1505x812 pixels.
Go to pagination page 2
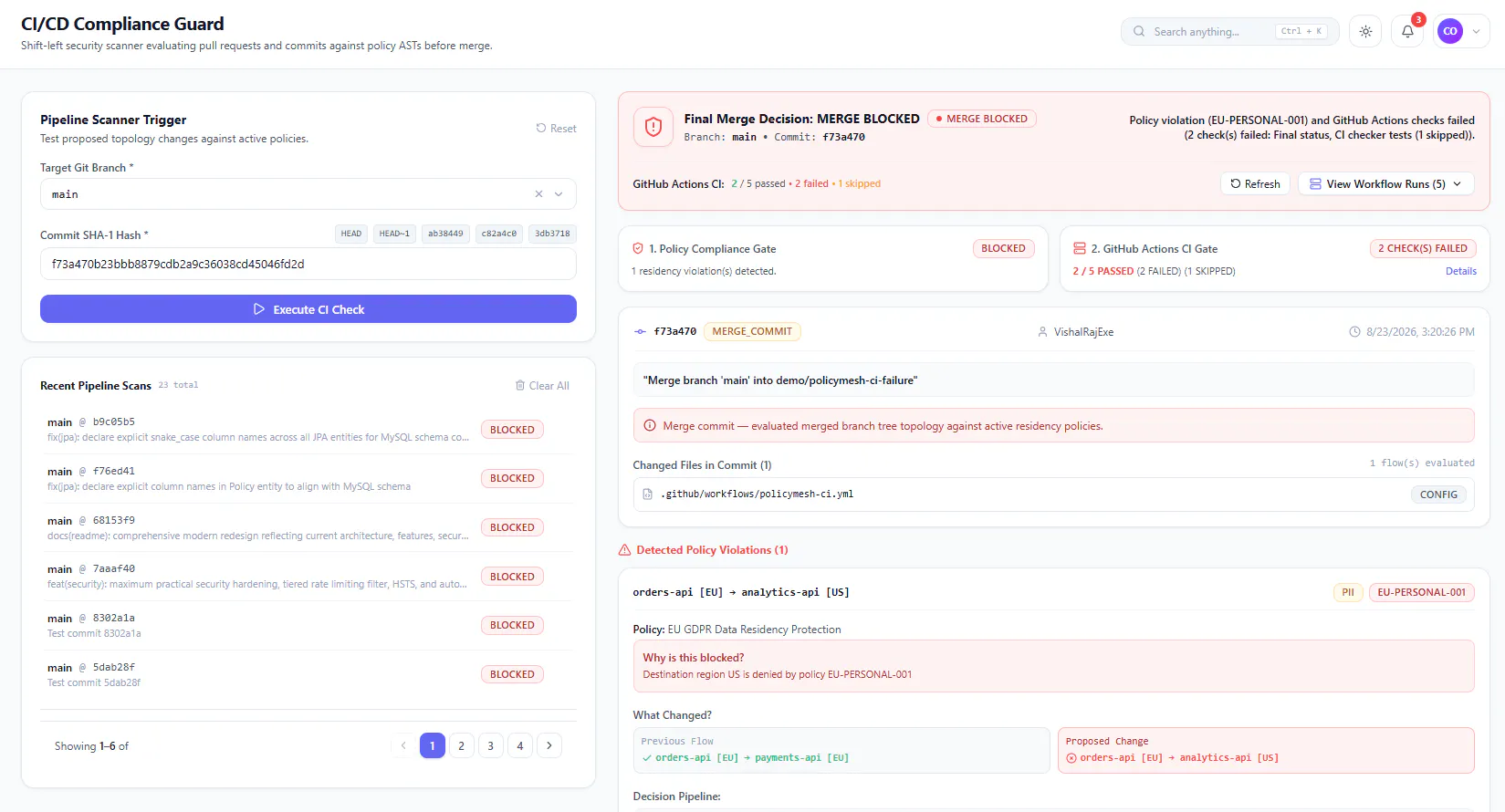tap(462, 745)
